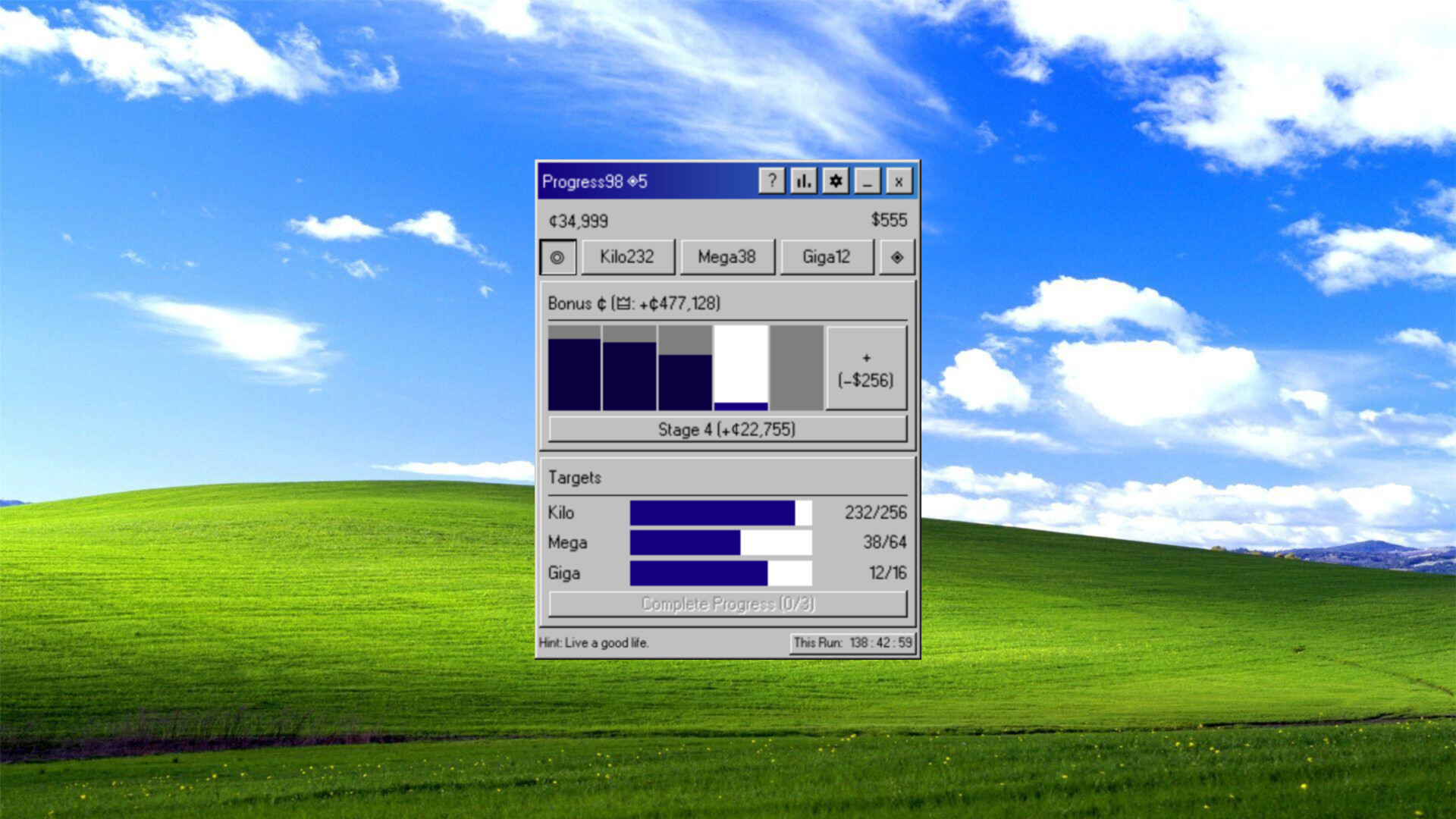The height and width of the screenshot is (819, 1456).
Task: Click the 38/64 Mega value
Action: (885, 542)
